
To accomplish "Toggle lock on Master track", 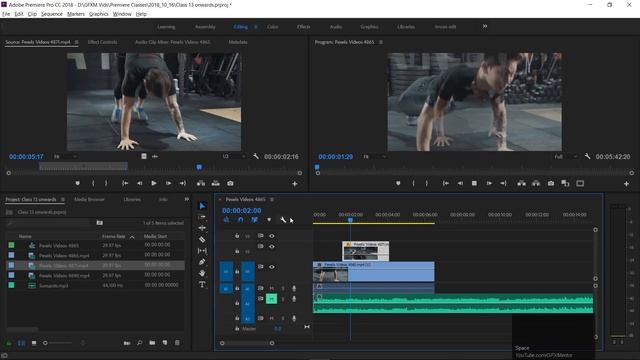I will pyautogui.click(x=237, y=328).
